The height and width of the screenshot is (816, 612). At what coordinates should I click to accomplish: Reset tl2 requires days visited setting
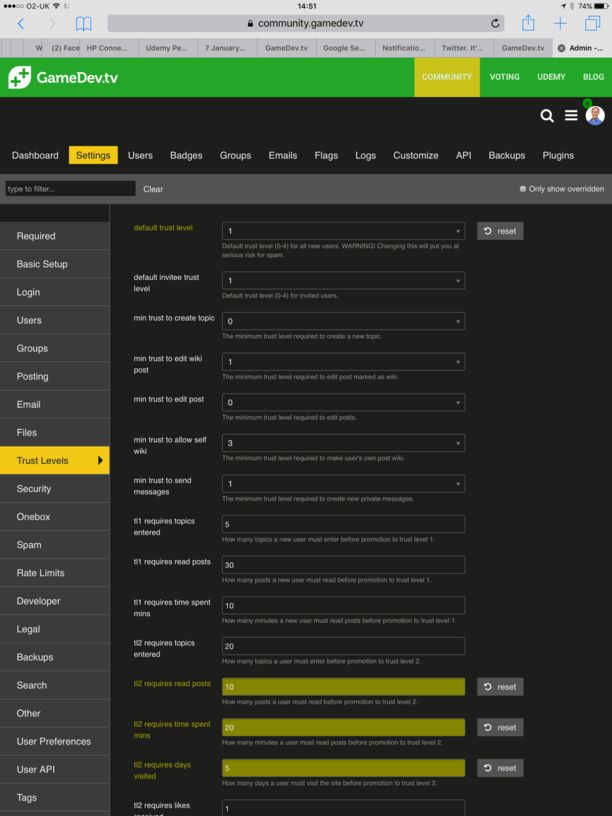pyautogui.click(x=500, y=768)
